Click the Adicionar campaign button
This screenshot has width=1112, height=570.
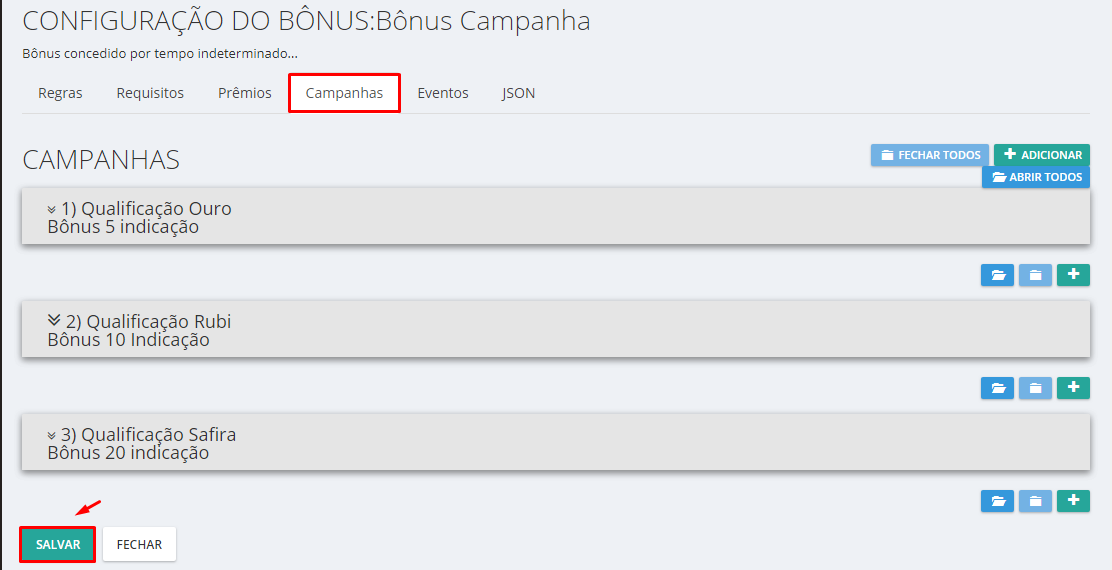coord(1042,155)
